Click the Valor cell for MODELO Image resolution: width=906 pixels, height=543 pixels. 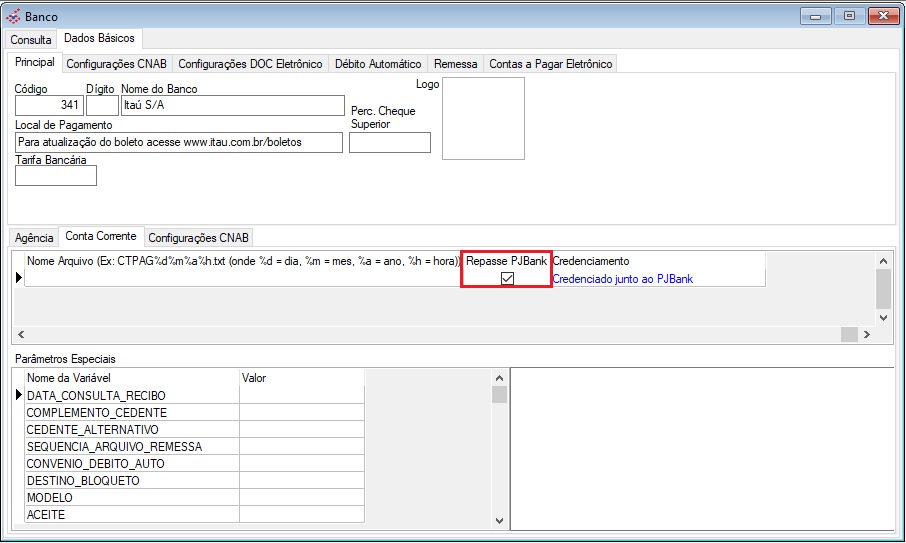(302, 497)
